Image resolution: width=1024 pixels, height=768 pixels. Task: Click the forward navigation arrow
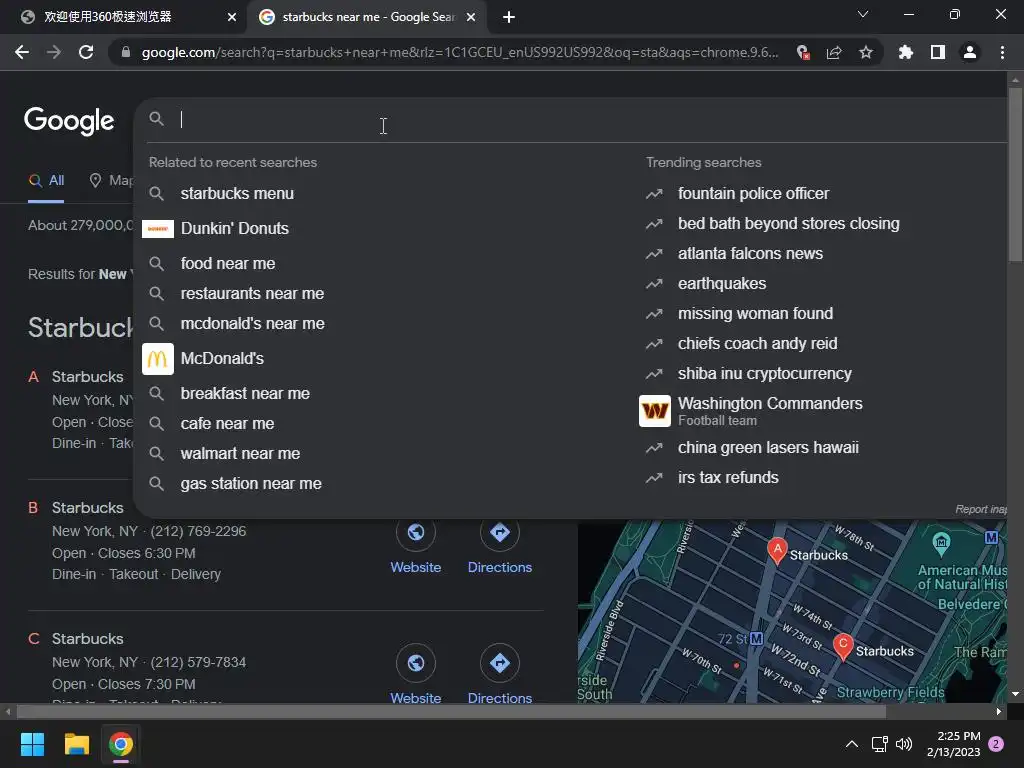[54, 52]
